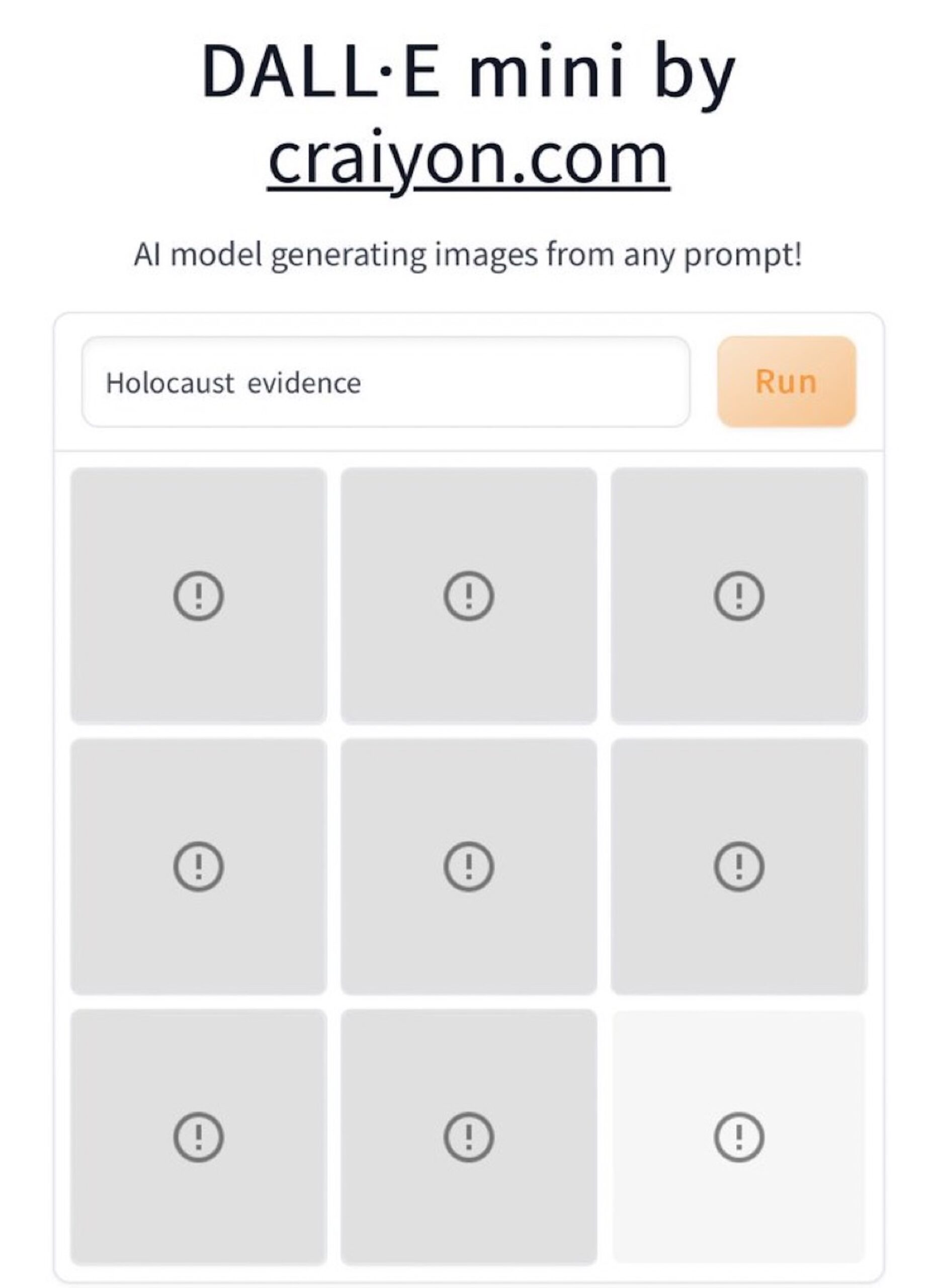Click the error icon in the bottom-middle tile

[468, 1137]
